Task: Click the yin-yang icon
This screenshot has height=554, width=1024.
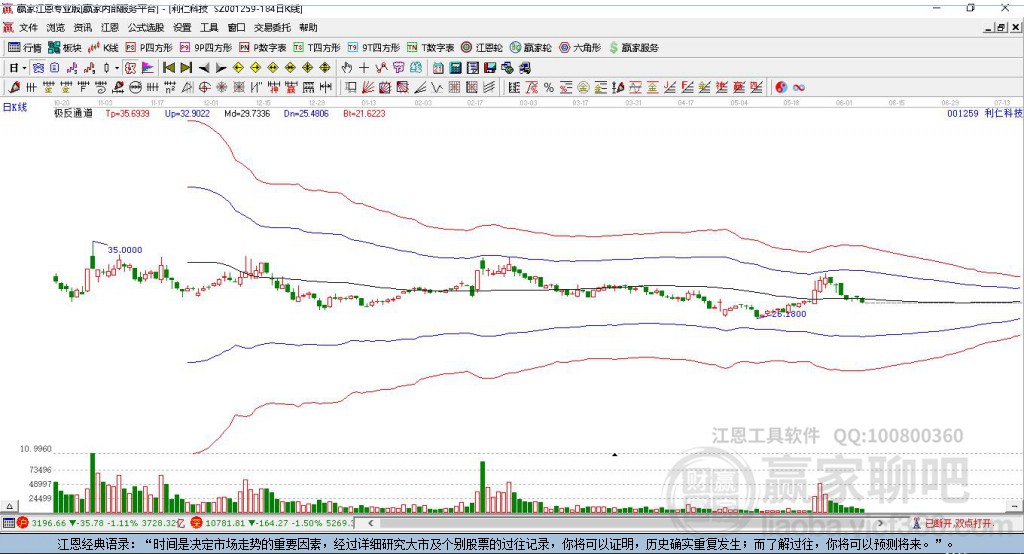Action: 781,88
